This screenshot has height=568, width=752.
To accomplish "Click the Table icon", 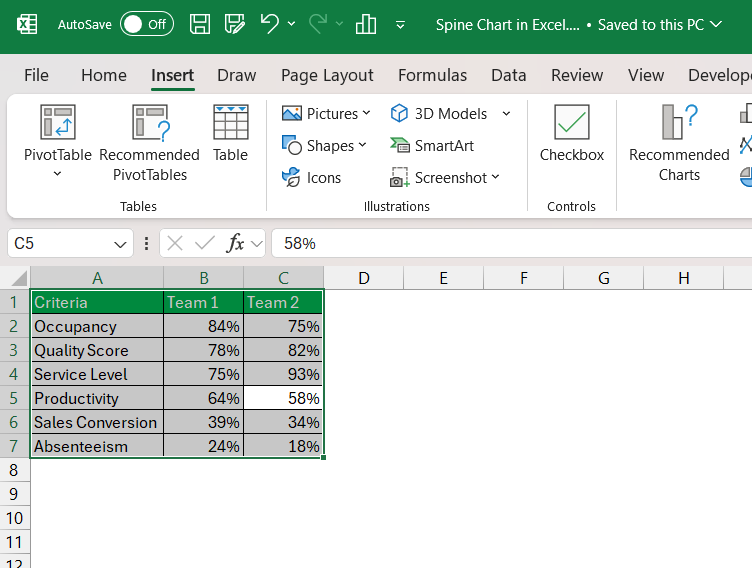I will pyautogui.click(x=231, y=122).
